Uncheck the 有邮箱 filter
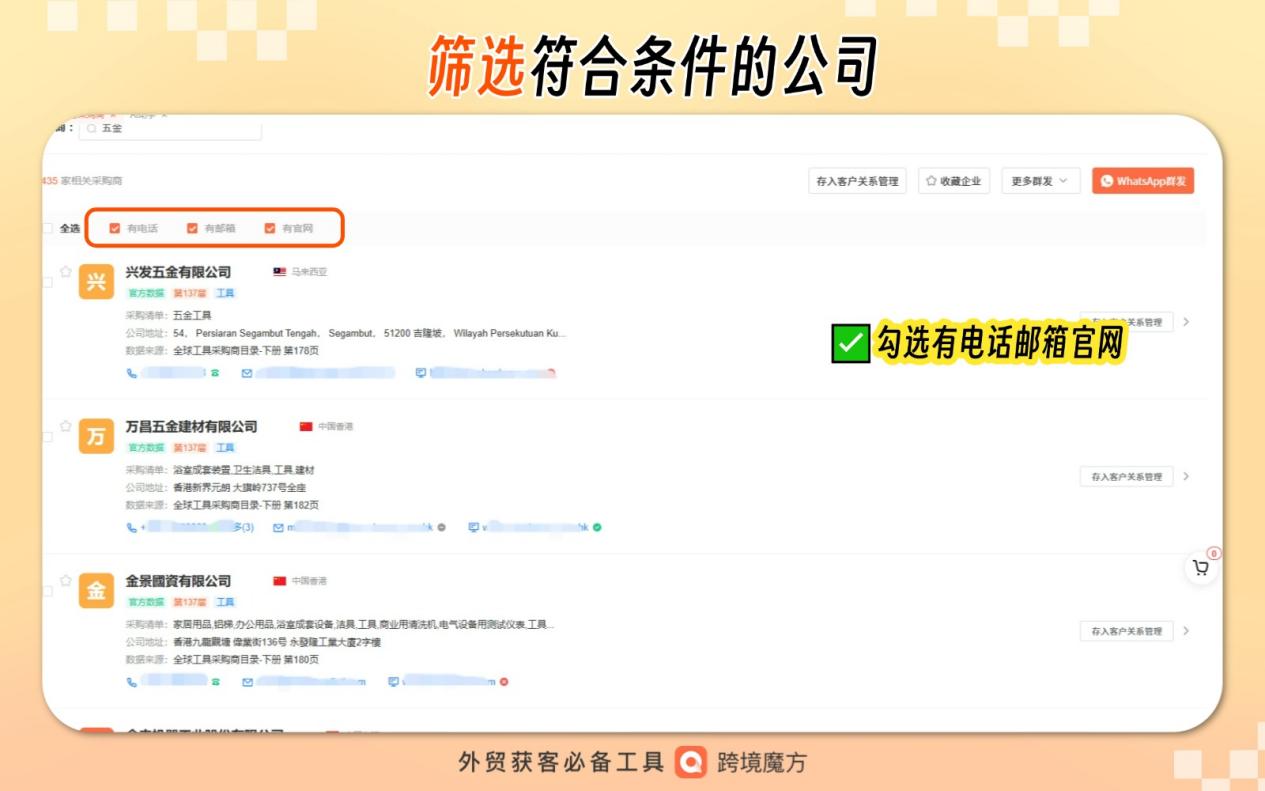 [x=193, y=228]
